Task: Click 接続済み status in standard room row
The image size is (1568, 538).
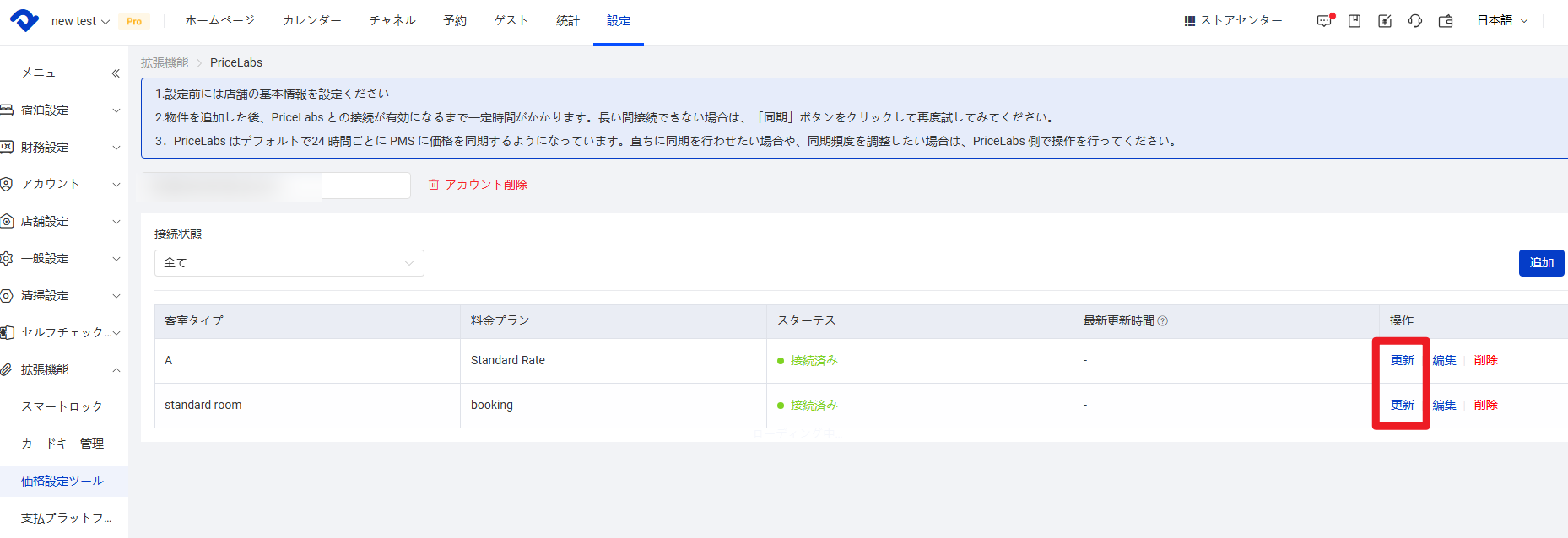Action: click(808, 405)
